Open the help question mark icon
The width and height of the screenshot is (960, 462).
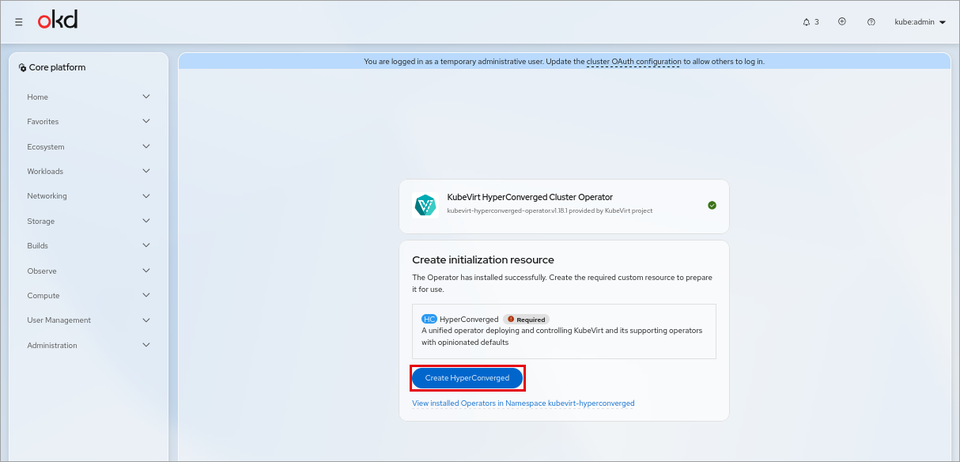tap(871, 22)
